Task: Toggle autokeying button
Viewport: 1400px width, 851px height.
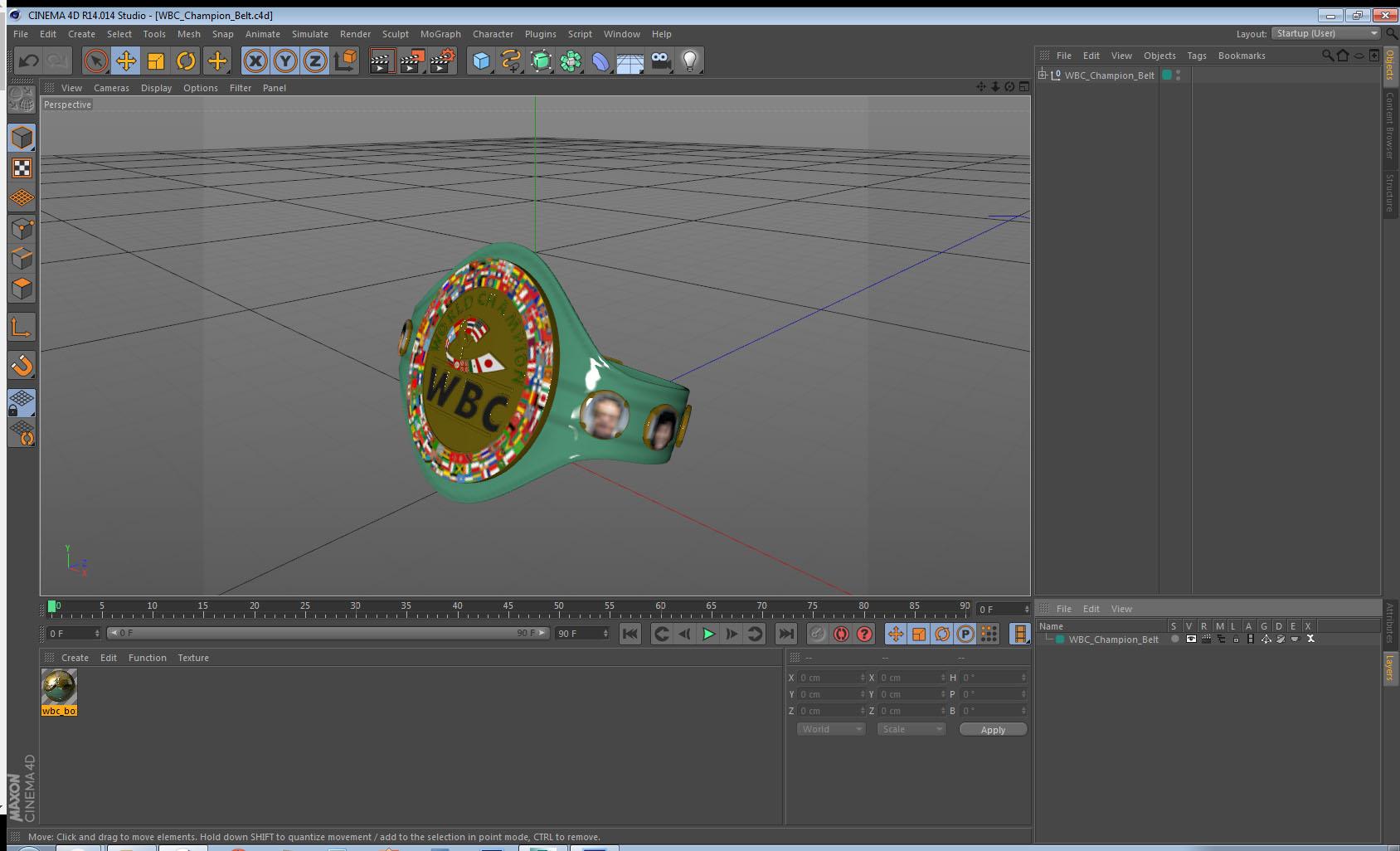Action: click(841, 634)
